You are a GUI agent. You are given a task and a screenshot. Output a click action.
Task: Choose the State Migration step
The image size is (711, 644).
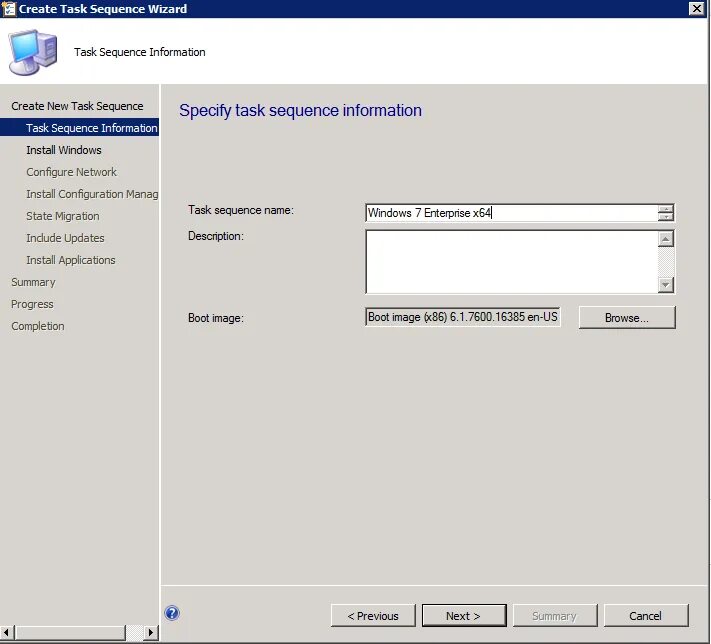click(63, 216)
